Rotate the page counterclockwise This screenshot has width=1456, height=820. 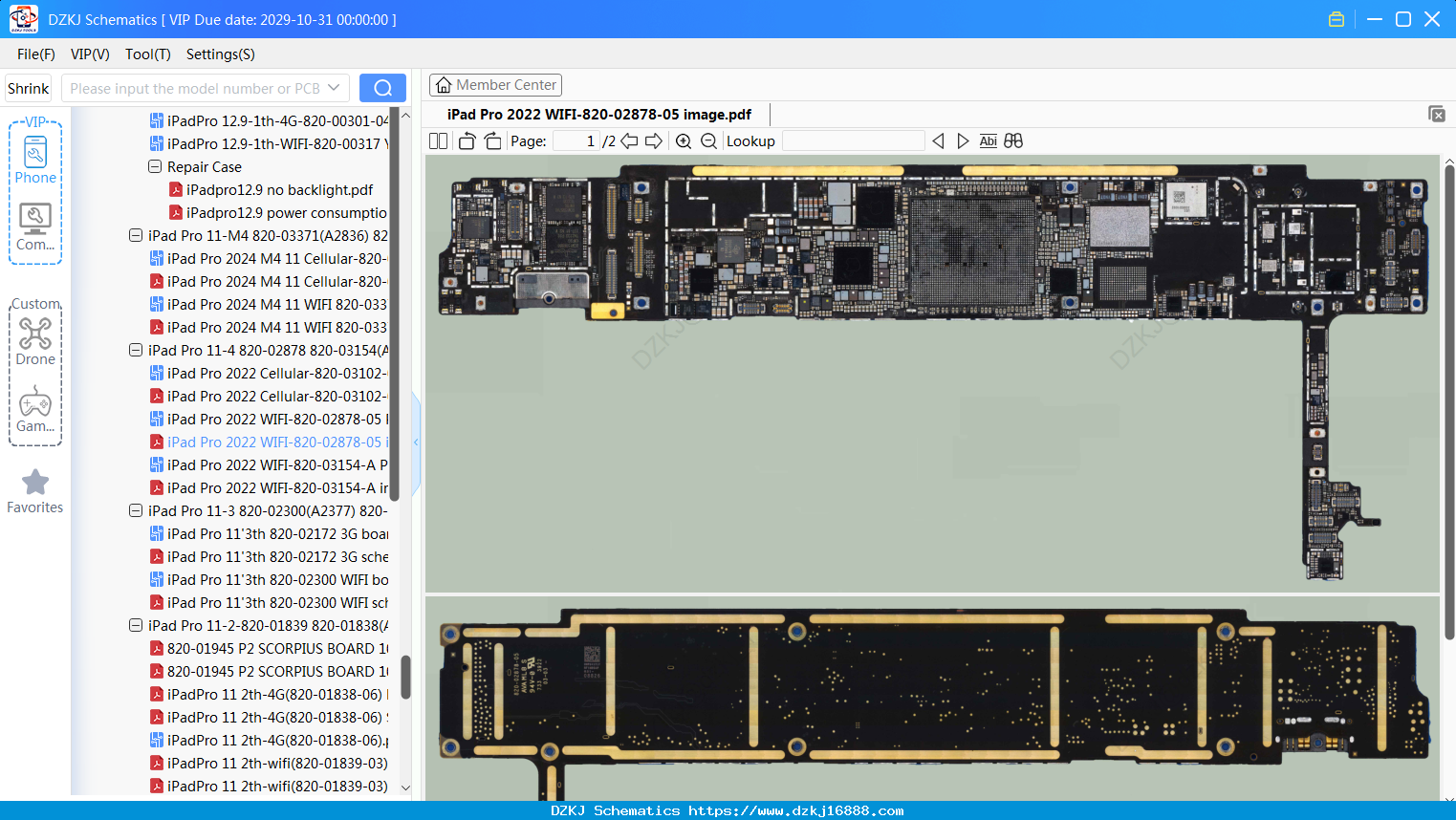click(x=467, y=141)
